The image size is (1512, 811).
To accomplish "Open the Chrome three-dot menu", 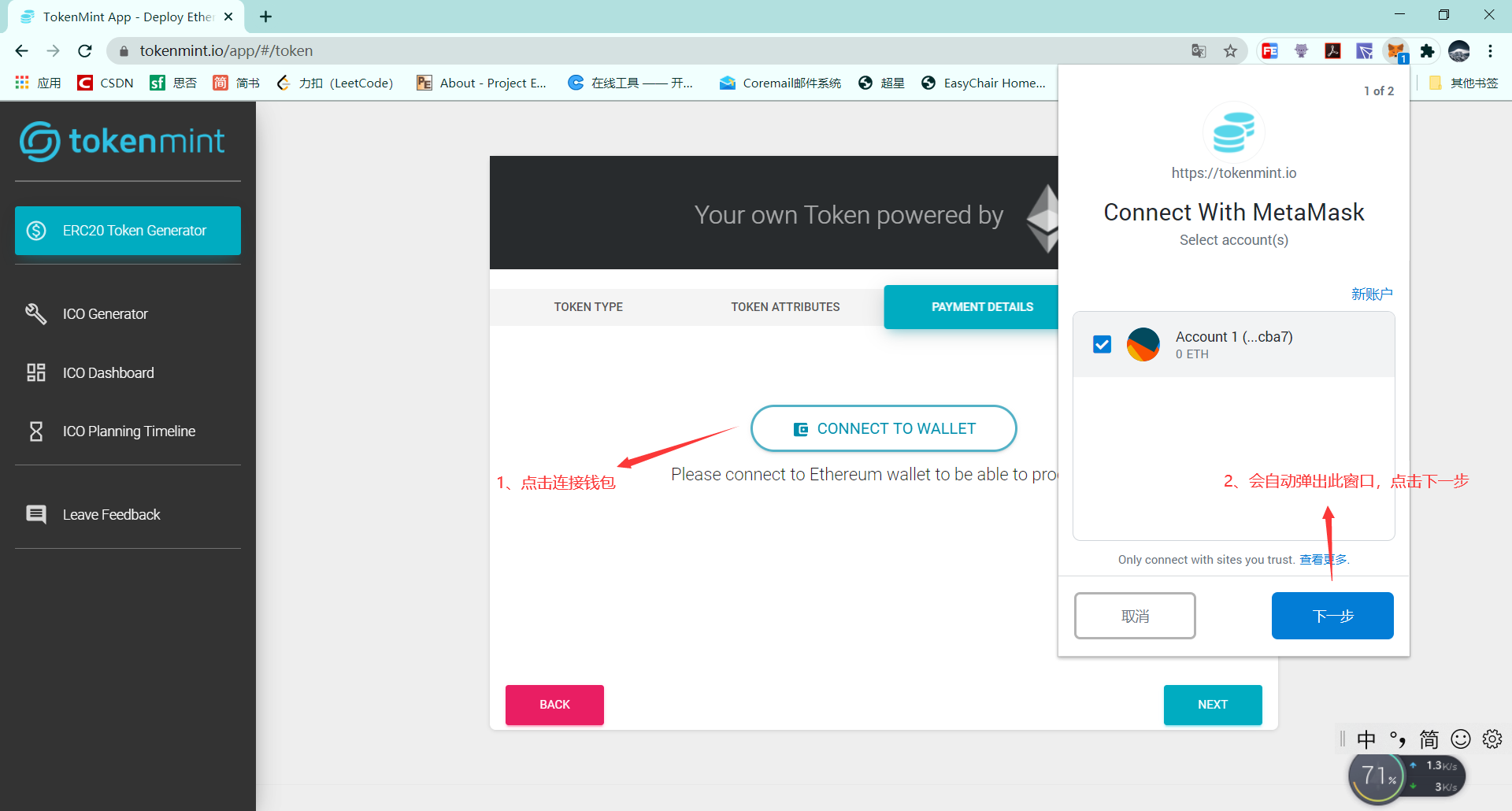I will [x=1491, y=51].
